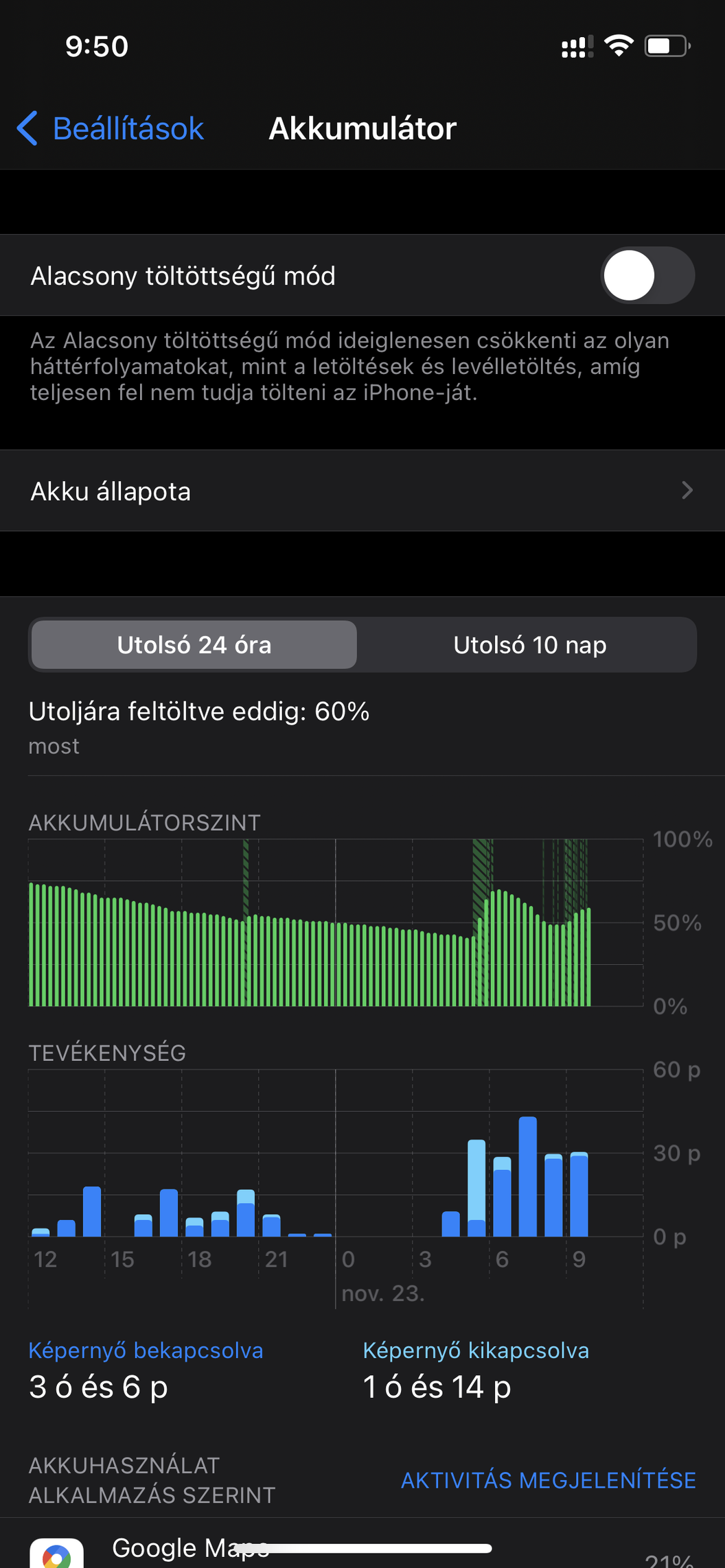The image size is (725, 1568).
Task: Switch to Utolsó 10 nap tab
Action: pos(529,645)
